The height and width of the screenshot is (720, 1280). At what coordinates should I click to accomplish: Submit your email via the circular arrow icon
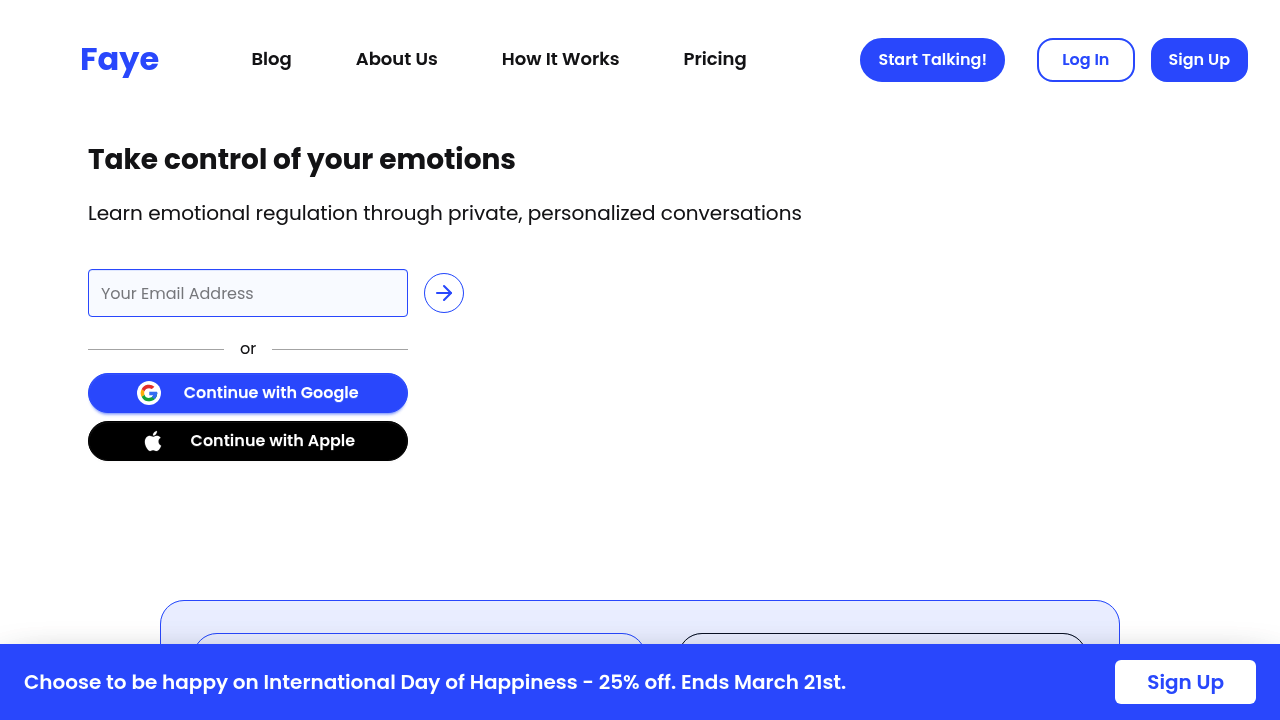point(443,292)
